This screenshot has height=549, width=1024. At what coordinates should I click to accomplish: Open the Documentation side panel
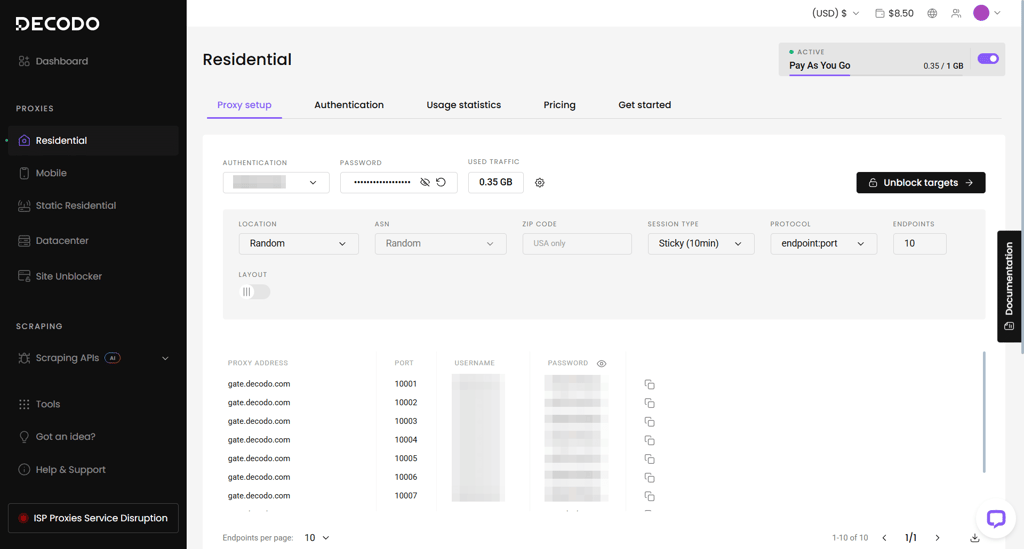[x=1009, y=286]
